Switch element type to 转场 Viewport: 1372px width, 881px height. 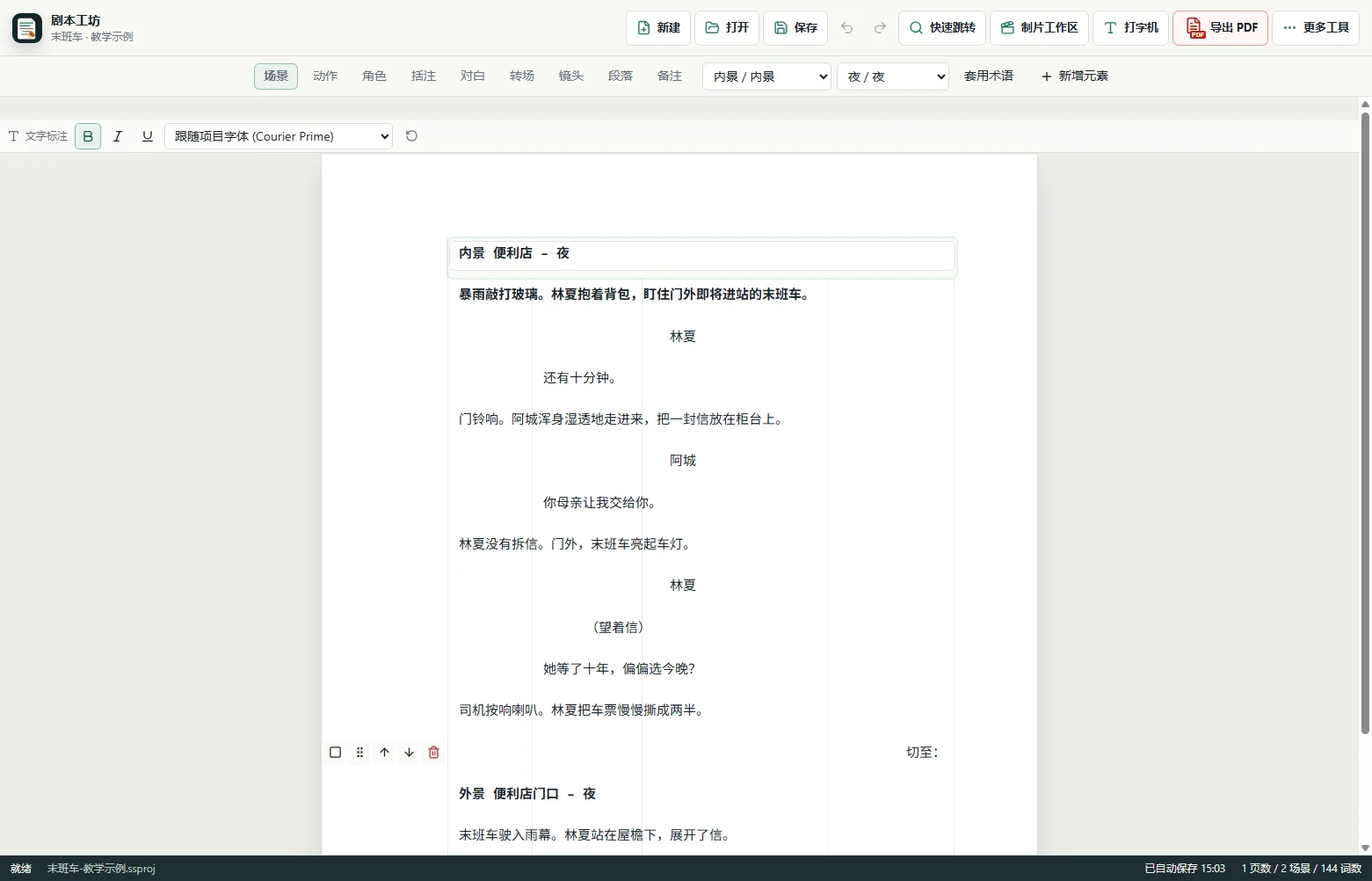point(522,76)
